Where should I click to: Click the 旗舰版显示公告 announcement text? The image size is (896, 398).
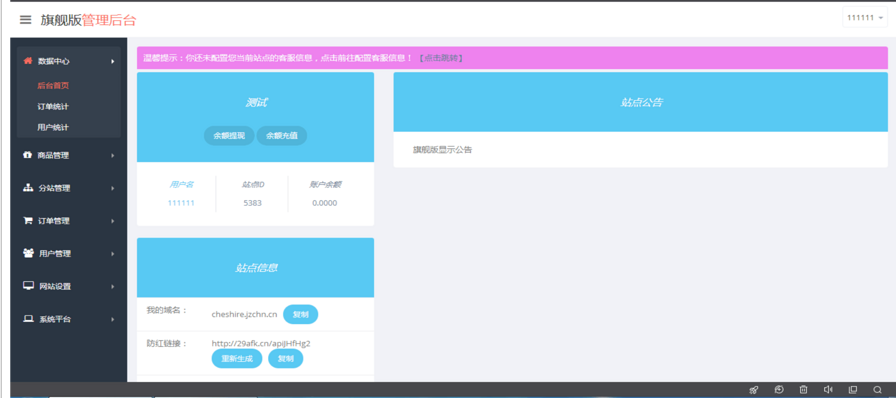442,150
